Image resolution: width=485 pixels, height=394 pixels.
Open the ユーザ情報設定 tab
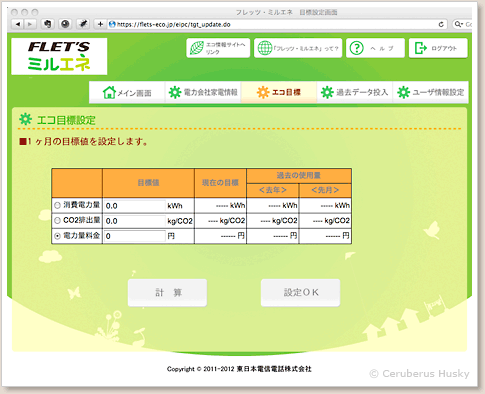tap(431, 92)
